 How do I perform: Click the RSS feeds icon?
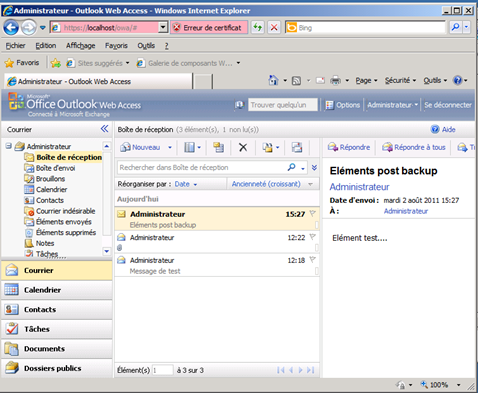click(296, 81)
